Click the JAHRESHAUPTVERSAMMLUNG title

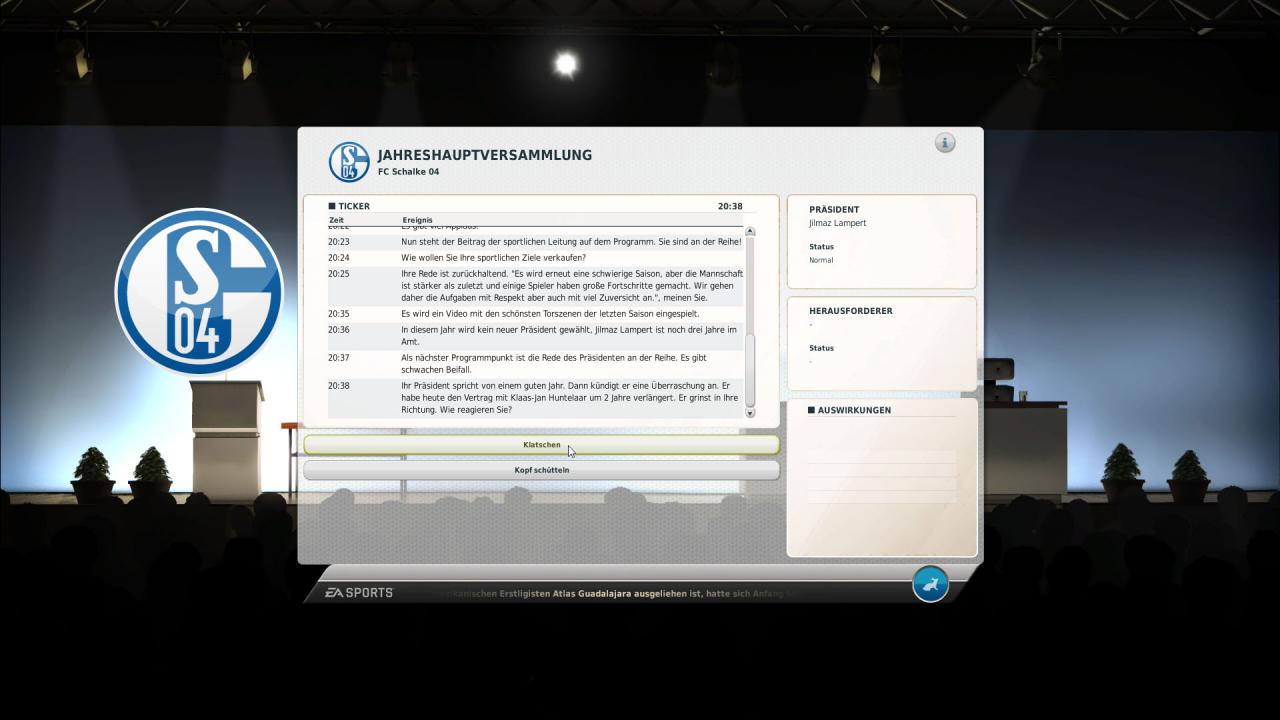tap(485, 155)
